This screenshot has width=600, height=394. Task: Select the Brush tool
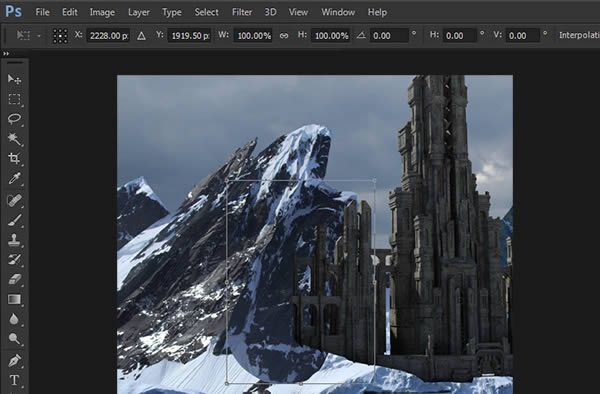click(14, 220)
